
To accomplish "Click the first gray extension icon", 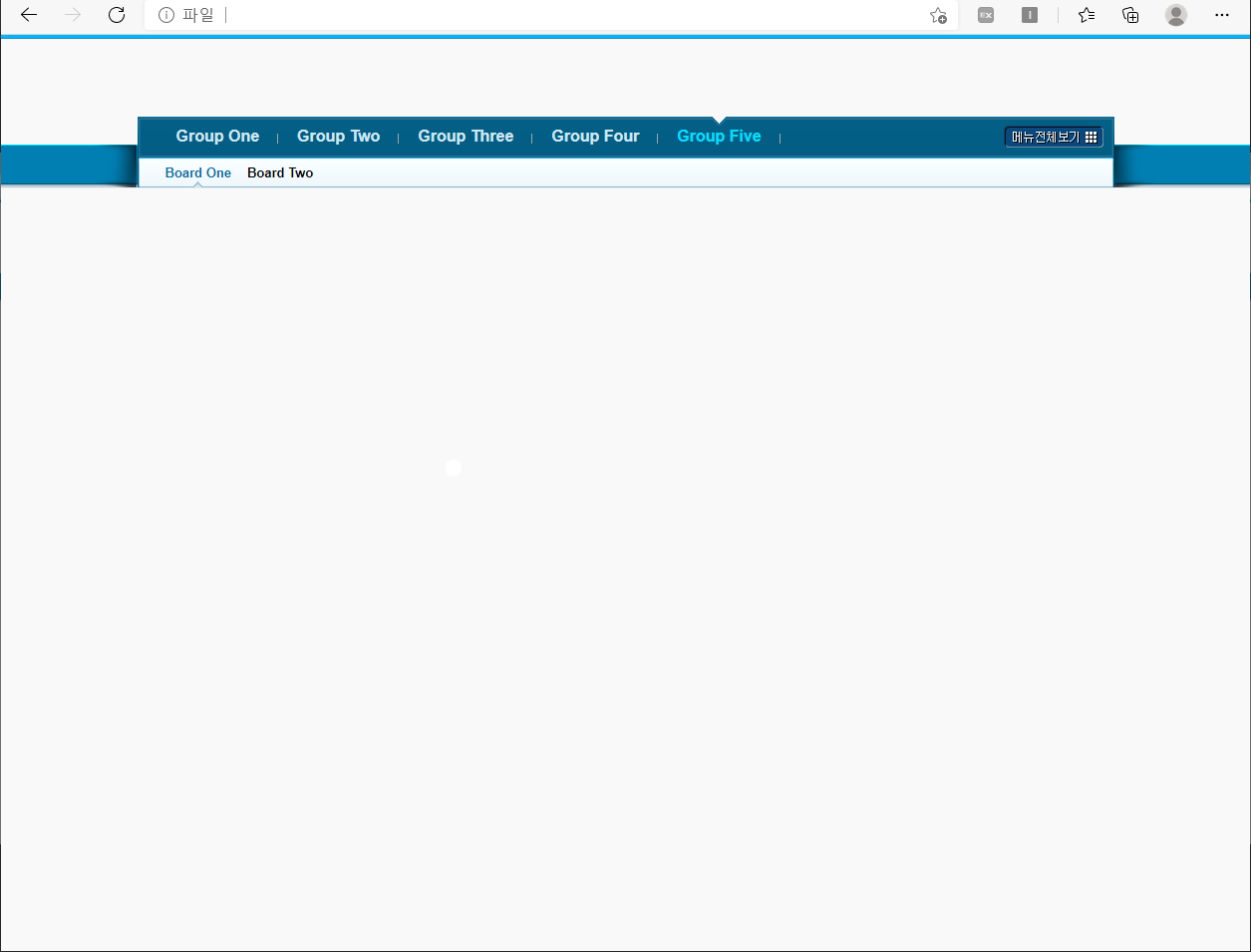I will tap(986, 15).
